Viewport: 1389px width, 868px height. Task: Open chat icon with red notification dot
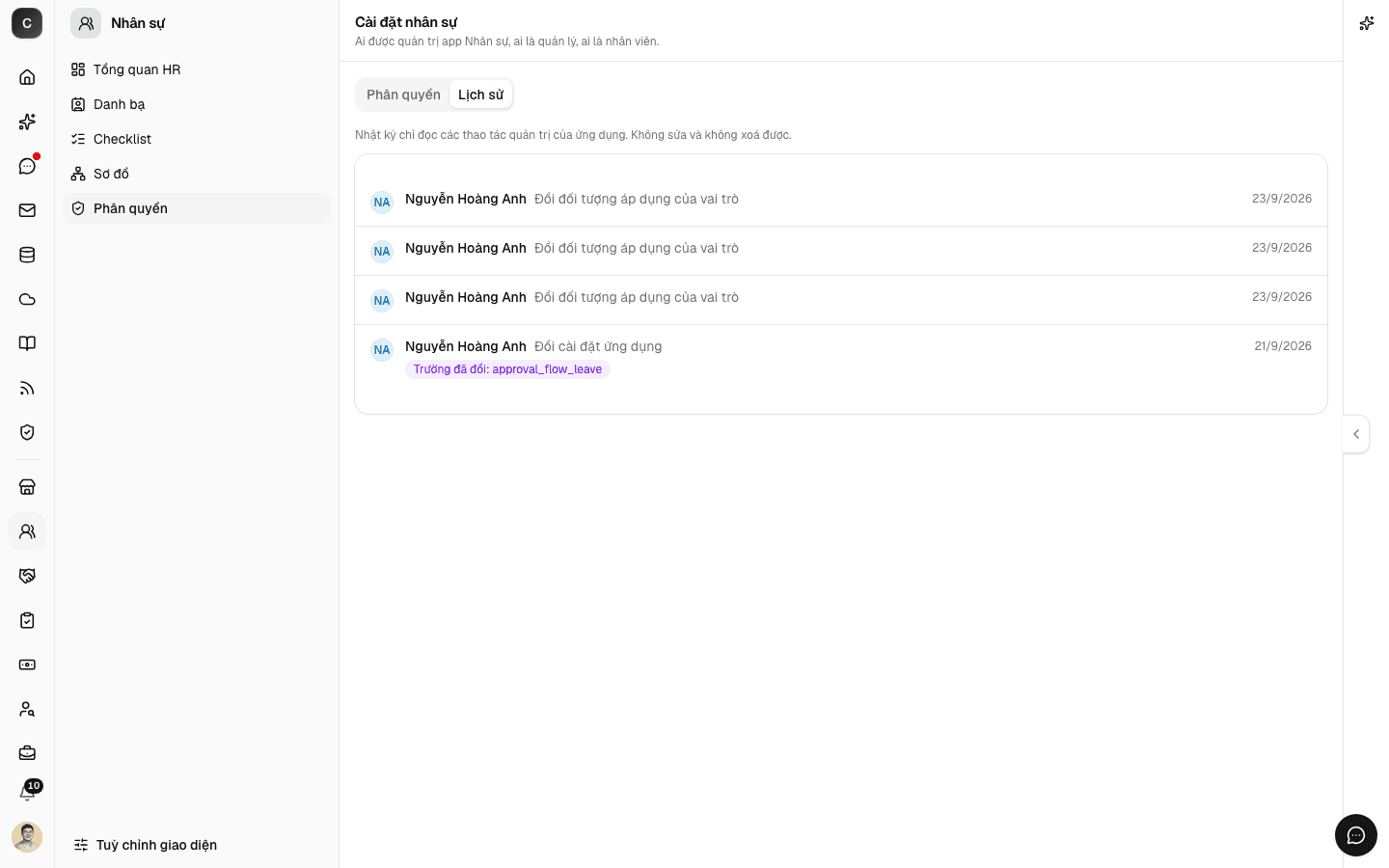pos(27,166)
